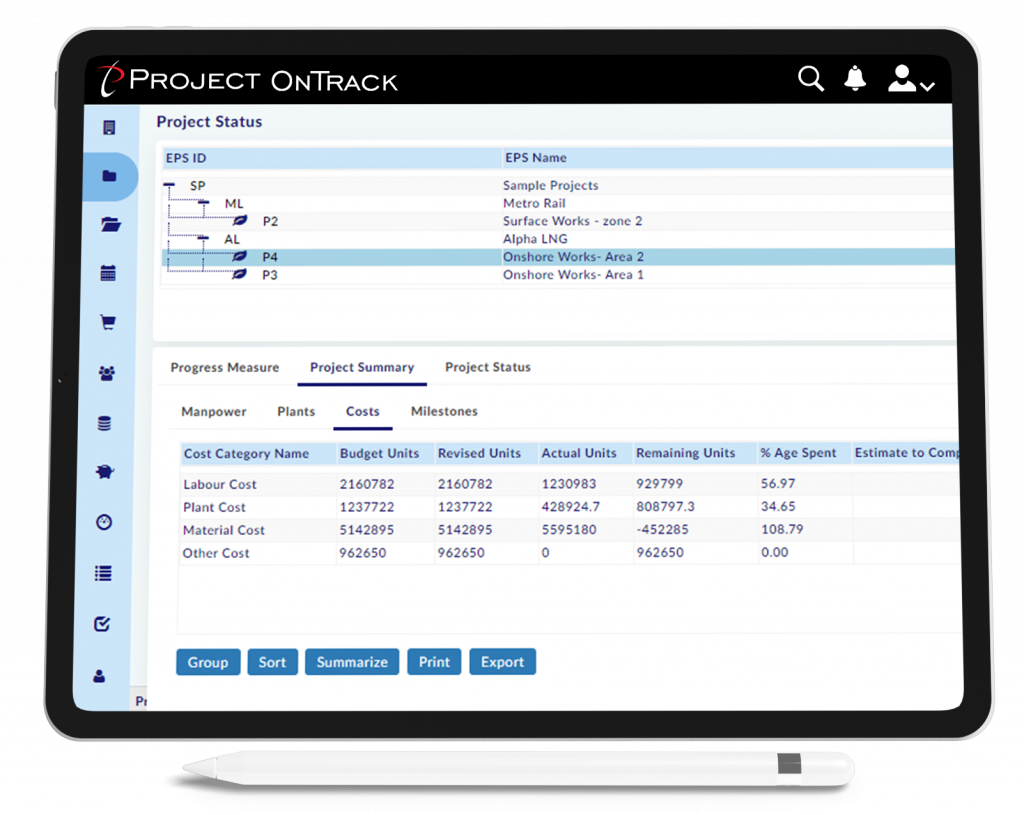
Task: Collapse the ML tree node
Action: point(203,203)
